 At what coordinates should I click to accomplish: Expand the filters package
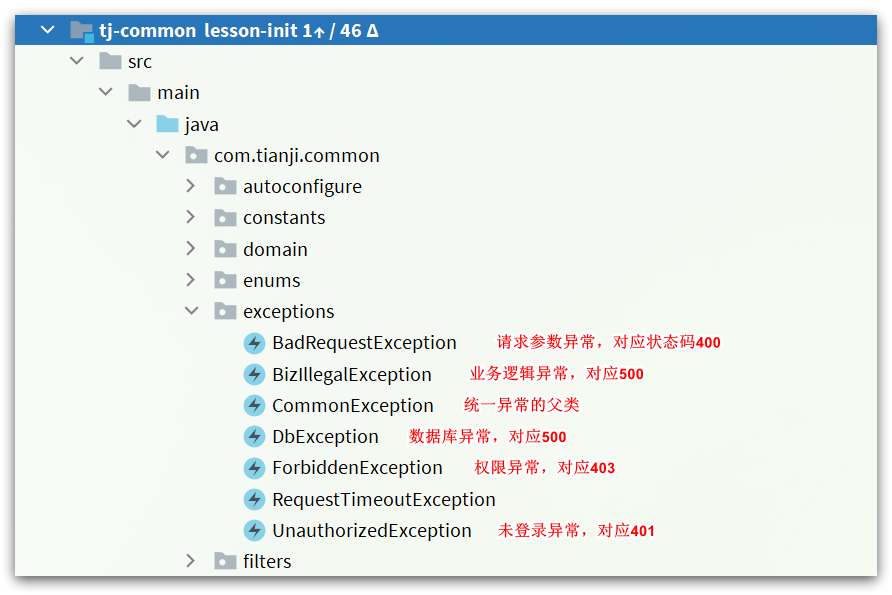pyautogui.click(x=191, y=561)
